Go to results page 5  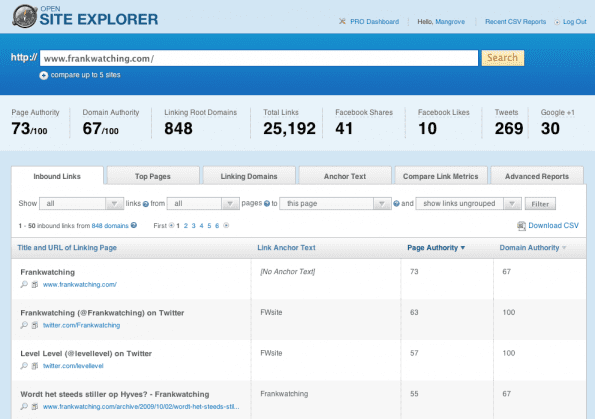click(x=209, y=225)
